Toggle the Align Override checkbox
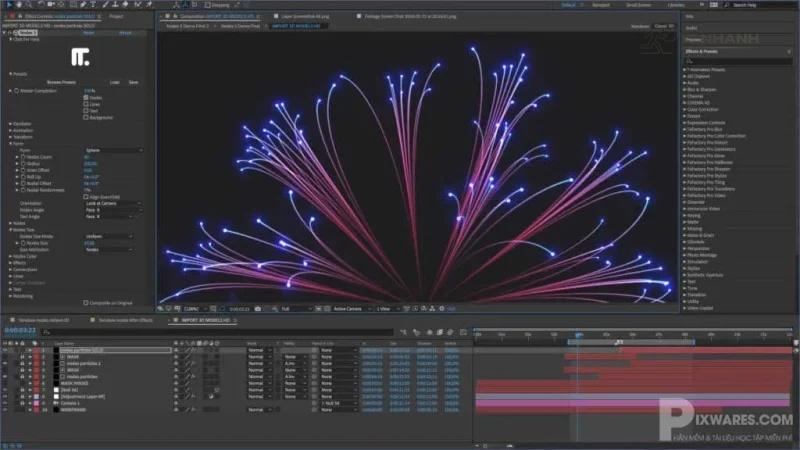The width and height of the screenshot is (800, 450). 86,196
